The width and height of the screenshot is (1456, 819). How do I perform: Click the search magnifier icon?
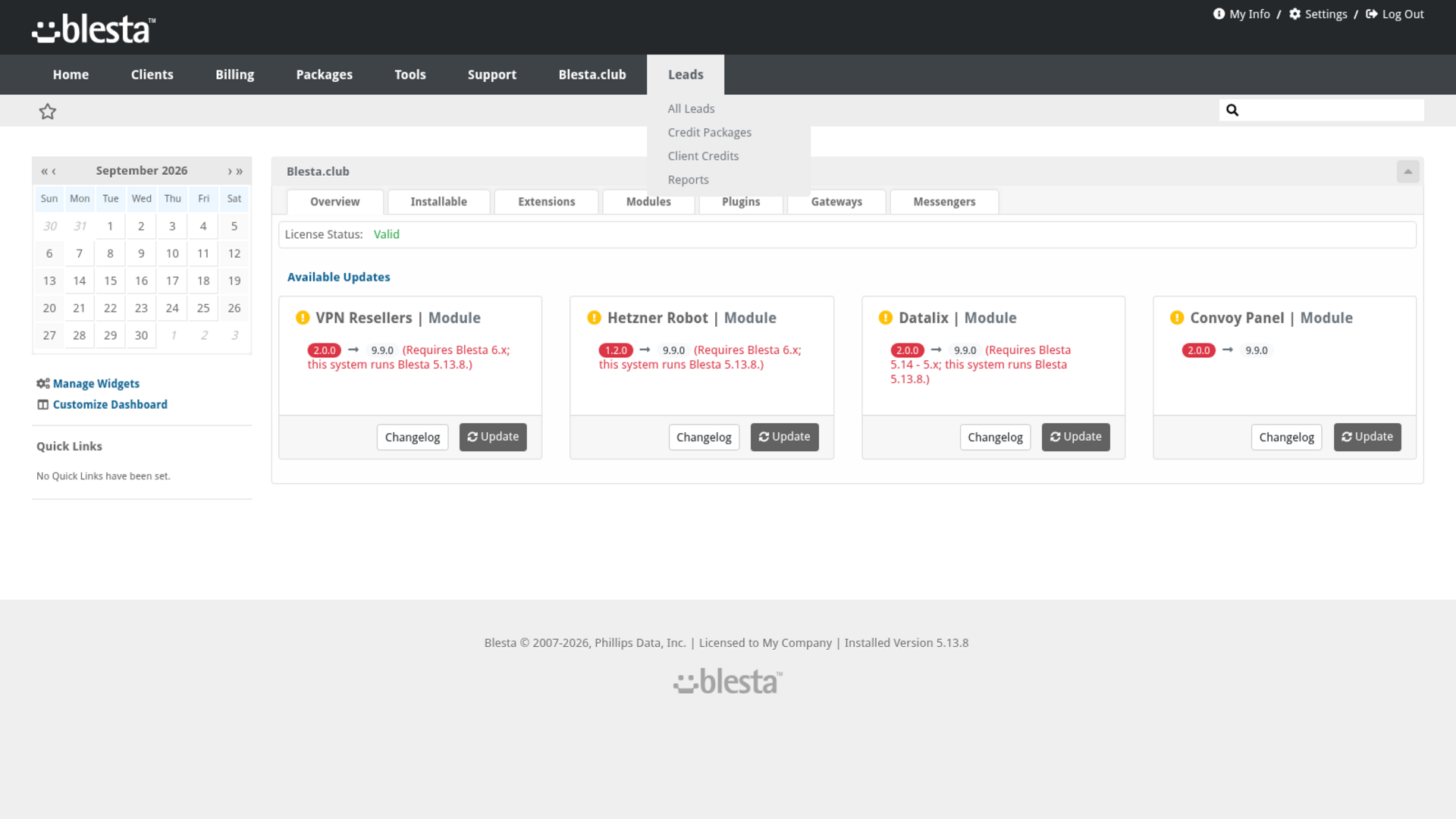[1232, 110]
